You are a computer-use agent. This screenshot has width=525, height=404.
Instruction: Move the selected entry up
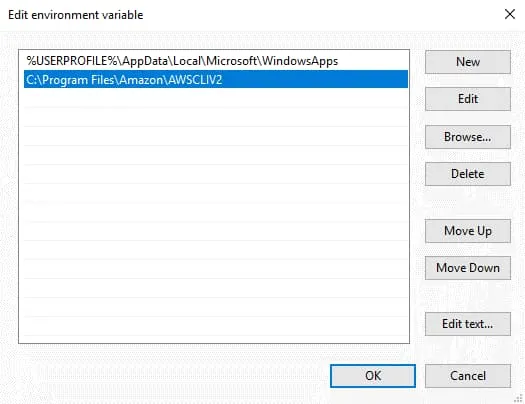click(468, 231)
